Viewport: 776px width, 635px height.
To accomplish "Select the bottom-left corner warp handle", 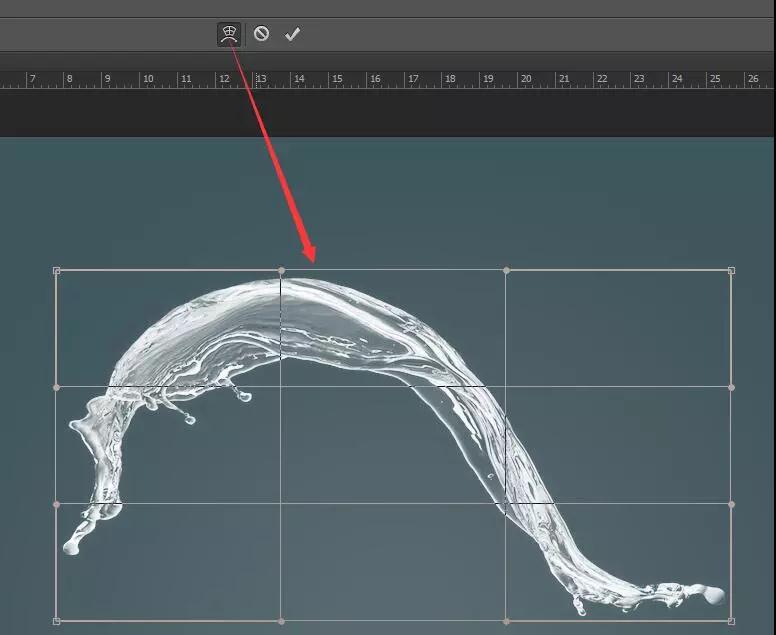I will 56,621.
